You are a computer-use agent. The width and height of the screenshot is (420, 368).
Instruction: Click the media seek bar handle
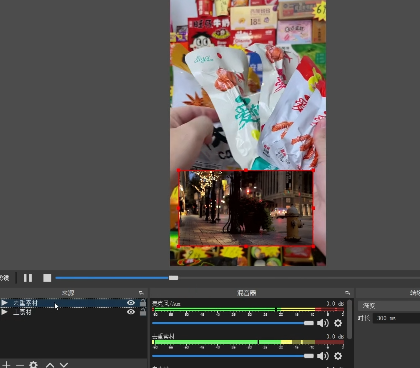click(x=173, y=278)
